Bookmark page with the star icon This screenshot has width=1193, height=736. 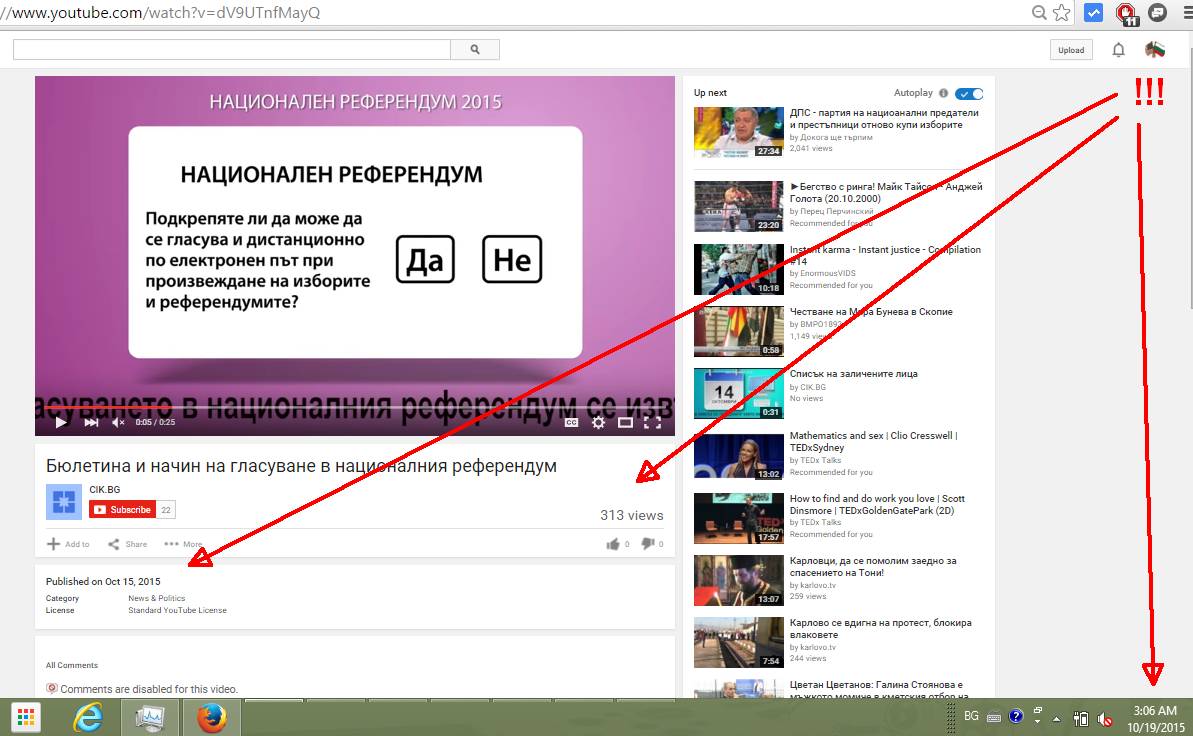[x=1062, y=13]
